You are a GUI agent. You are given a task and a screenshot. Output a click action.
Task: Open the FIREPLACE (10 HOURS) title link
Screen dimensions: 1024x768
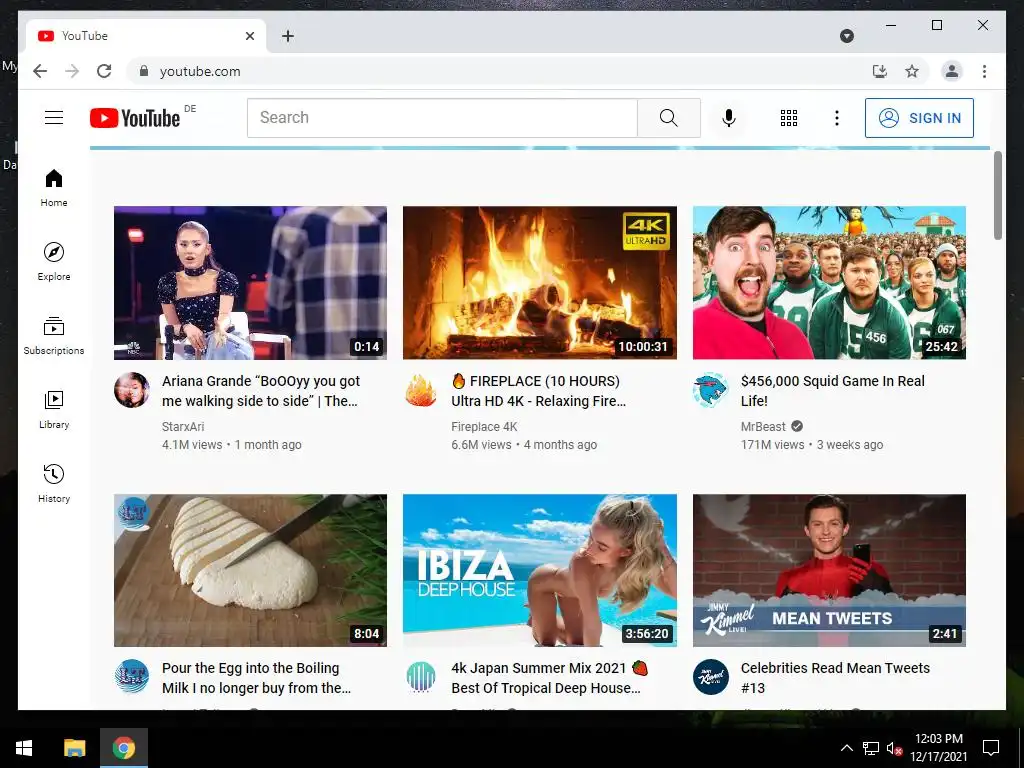tap(538, 391)
